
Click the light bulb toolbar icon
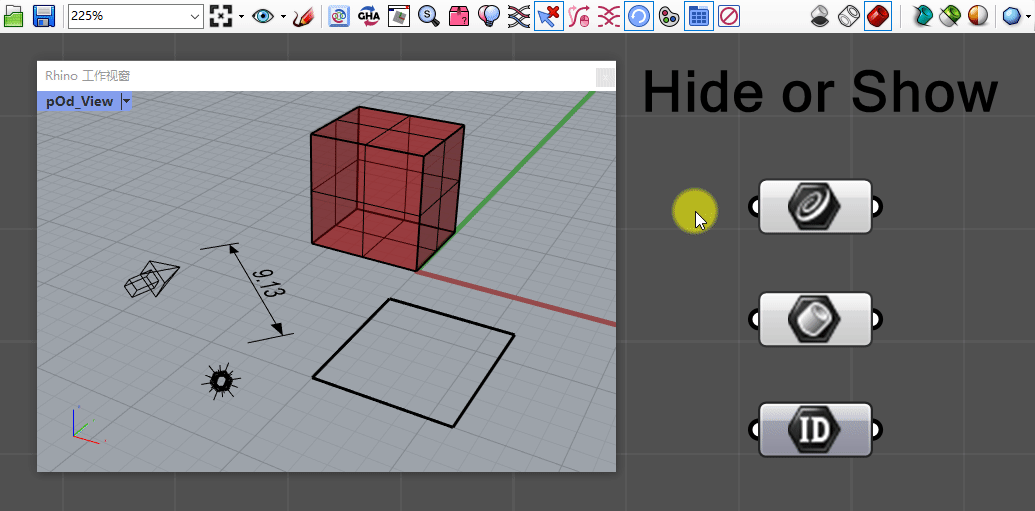point(489,16)
